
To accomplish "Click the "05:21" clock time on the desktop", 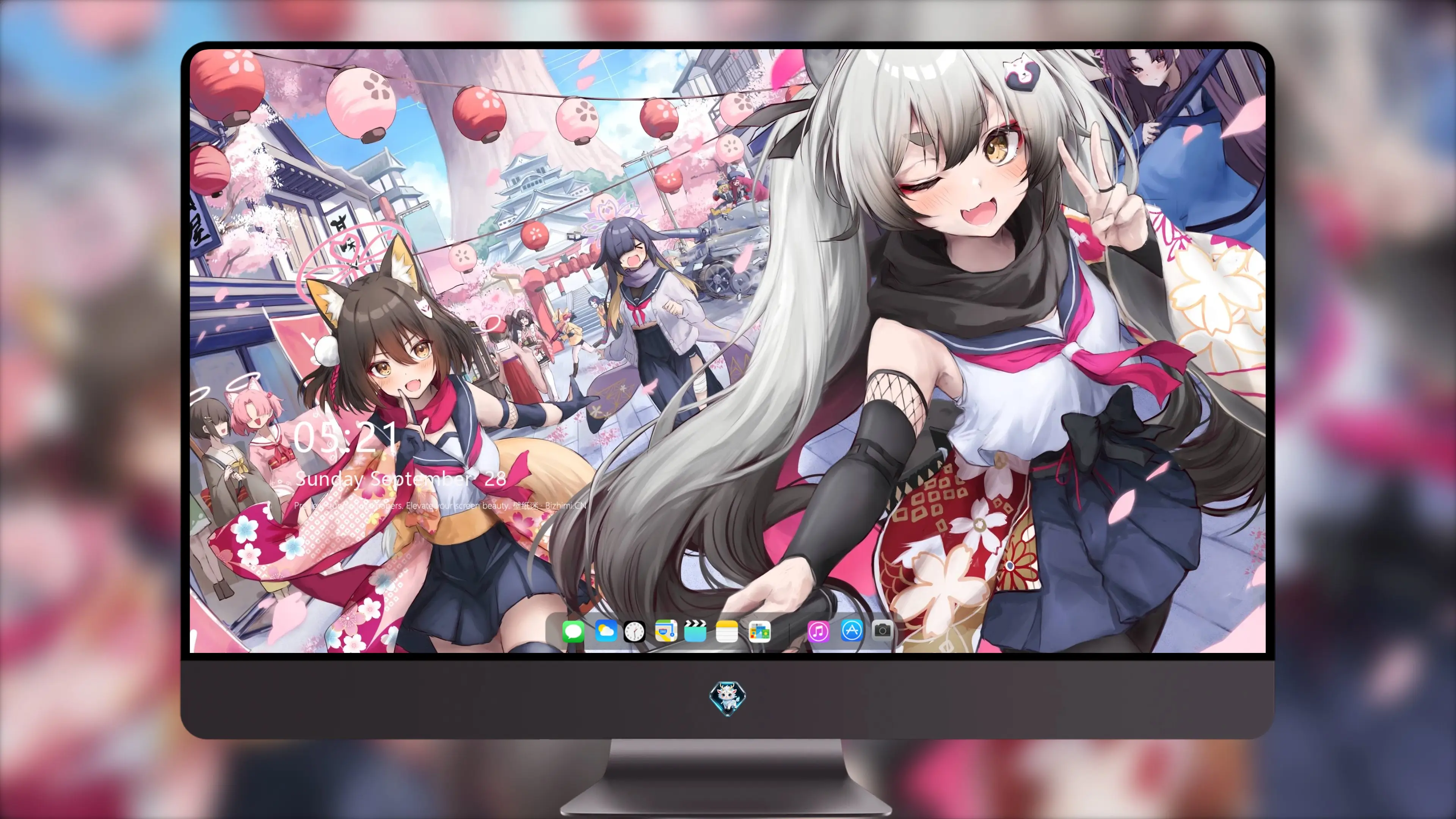I will [x=346, y=436].
